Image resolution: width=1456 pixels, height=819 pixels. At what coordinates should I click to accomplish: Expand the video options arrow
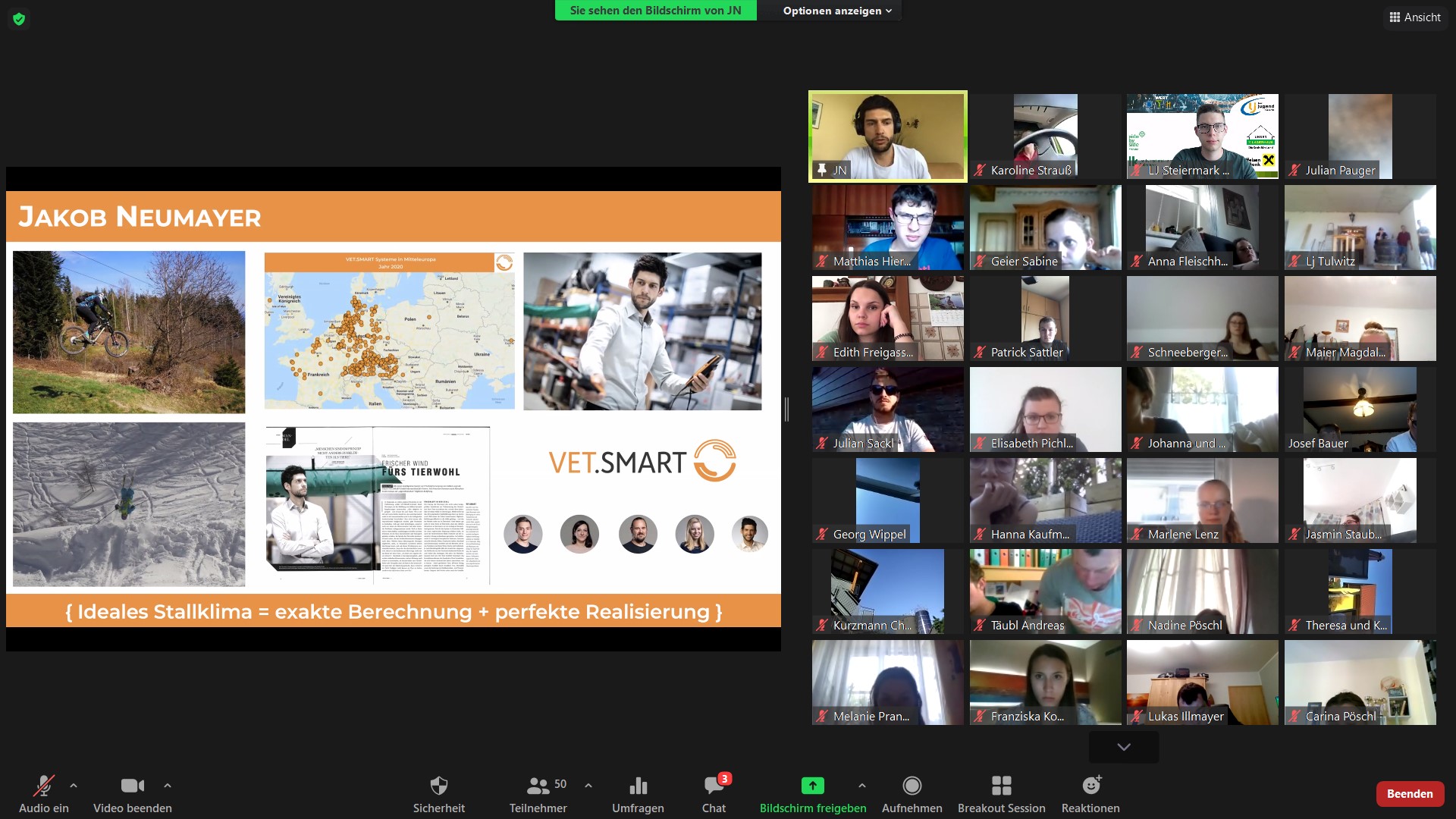pos(168,786)
